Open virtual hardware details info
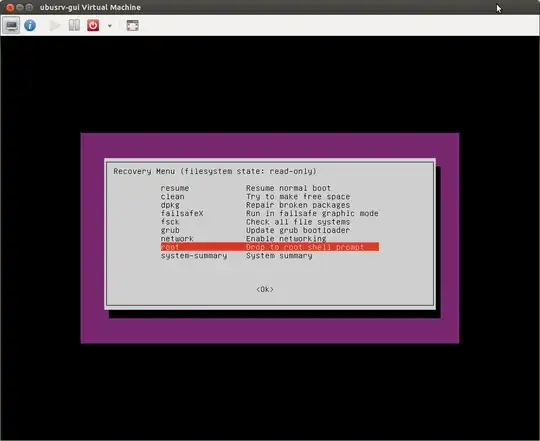The width and height of the screenshot is (540, 441). pyautogui.click(x=30, y=25)
